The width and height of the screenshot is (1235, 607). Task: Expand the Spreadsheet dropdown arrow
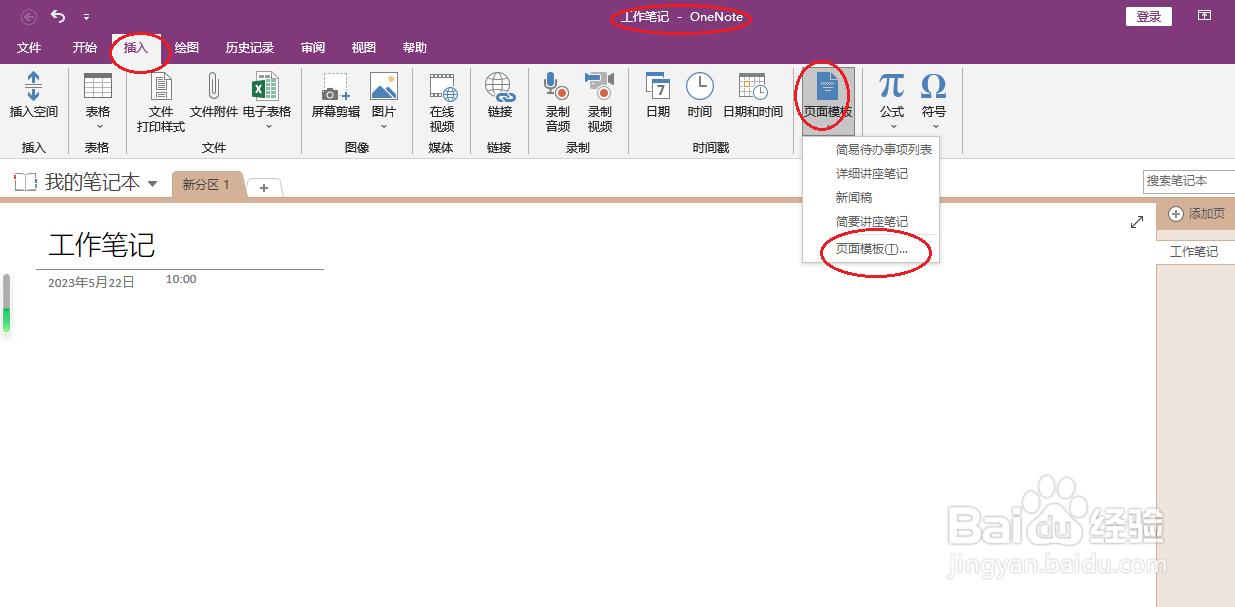(268, 127)
